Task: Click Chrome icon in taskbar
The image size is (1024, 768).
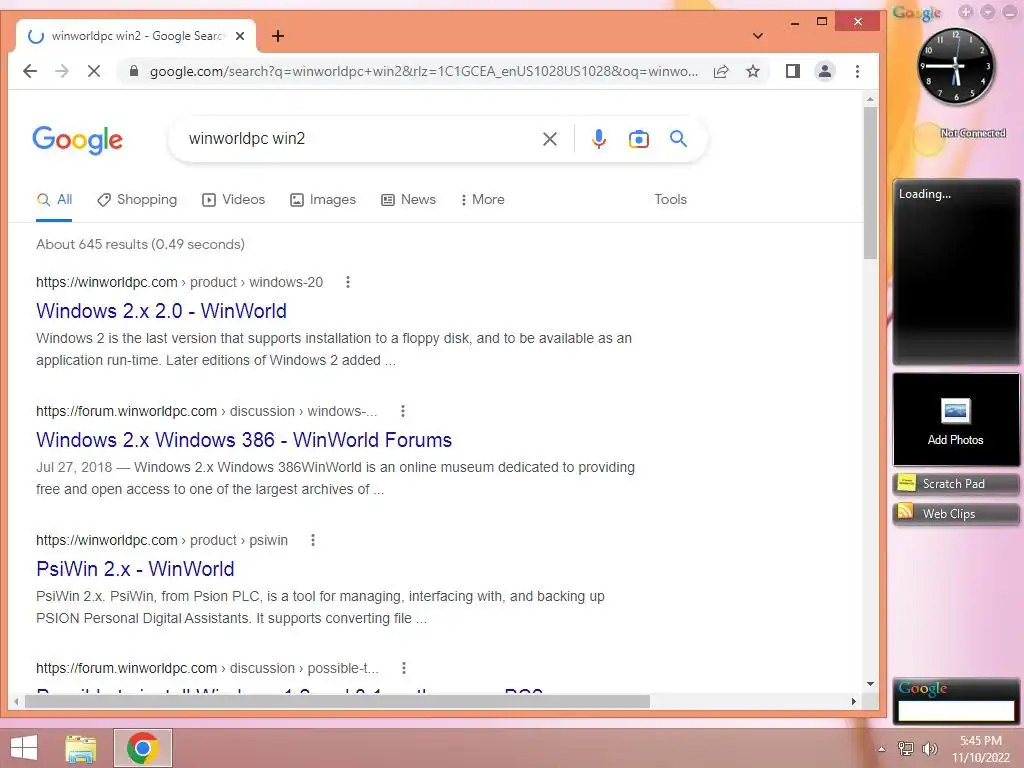Action: coord(143,748)
